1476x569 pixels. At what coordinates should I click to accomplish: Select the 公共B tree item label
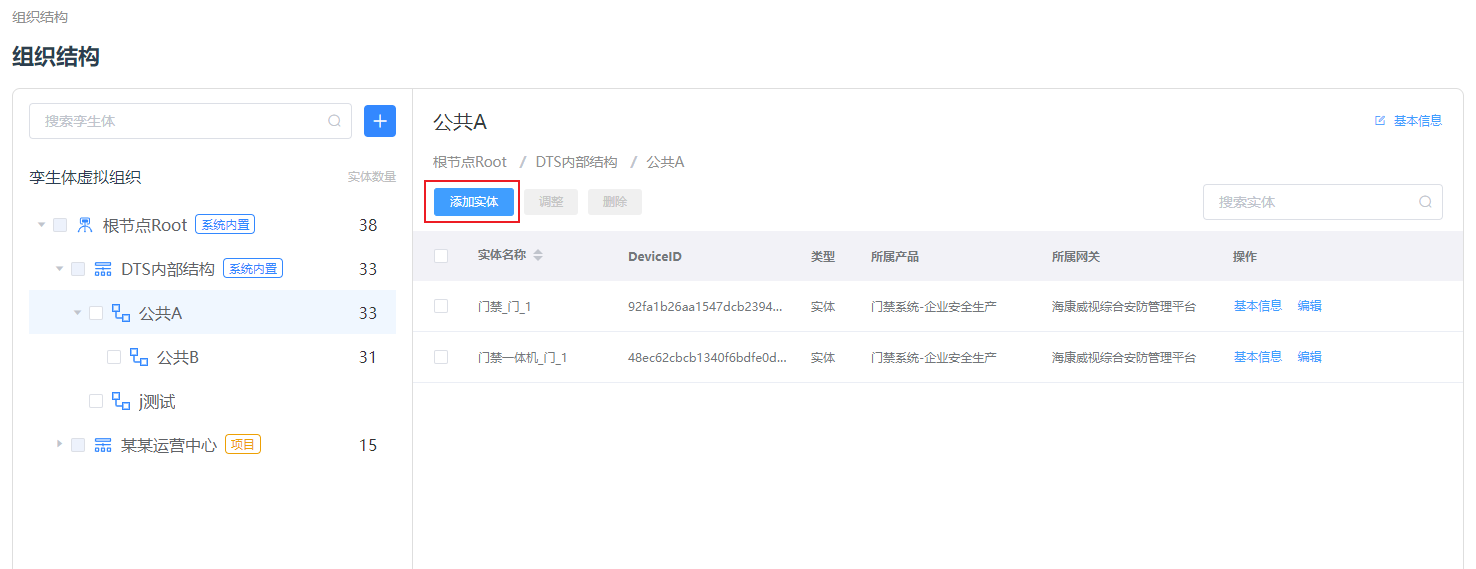[178, 357]
